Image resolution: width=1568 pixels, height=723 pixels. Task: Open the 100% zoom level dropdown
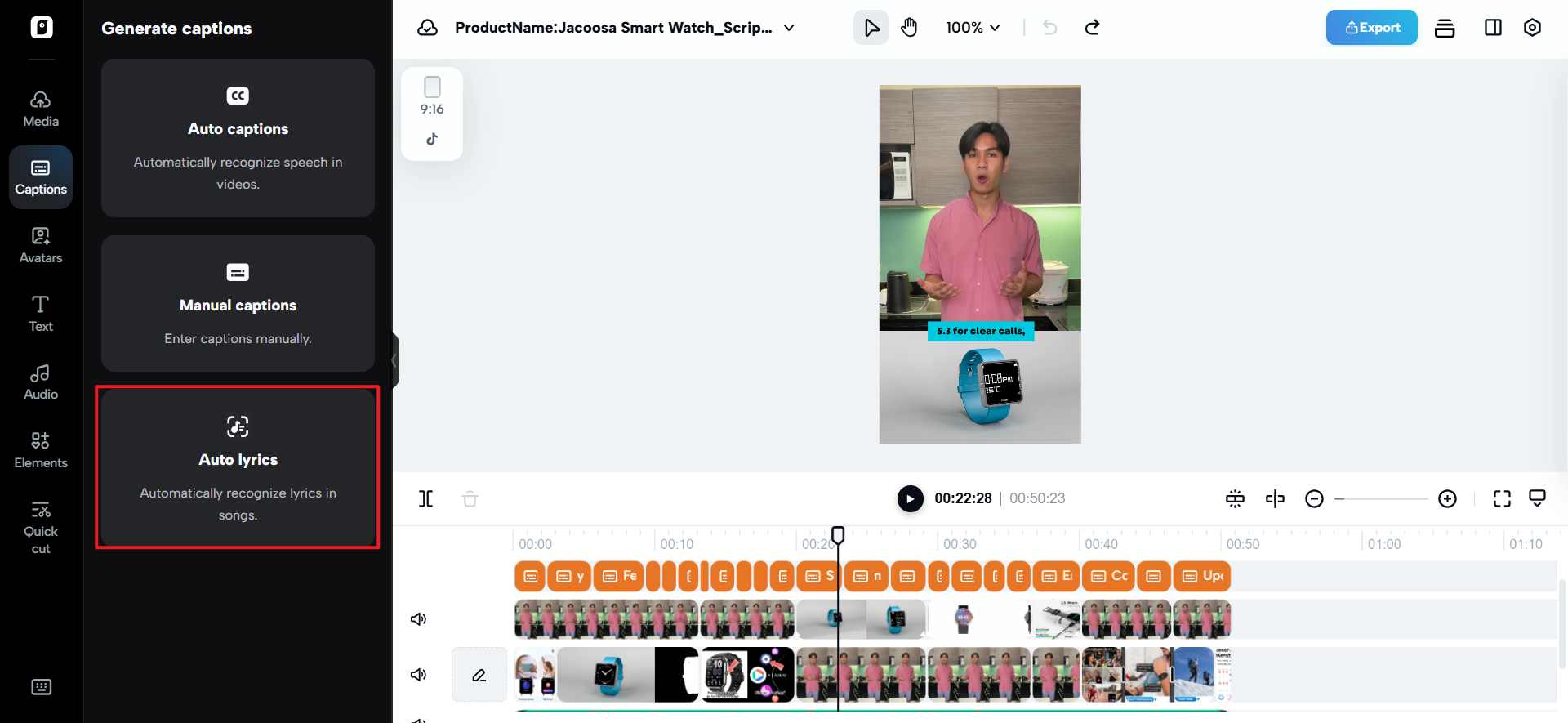tap(973, 28)
